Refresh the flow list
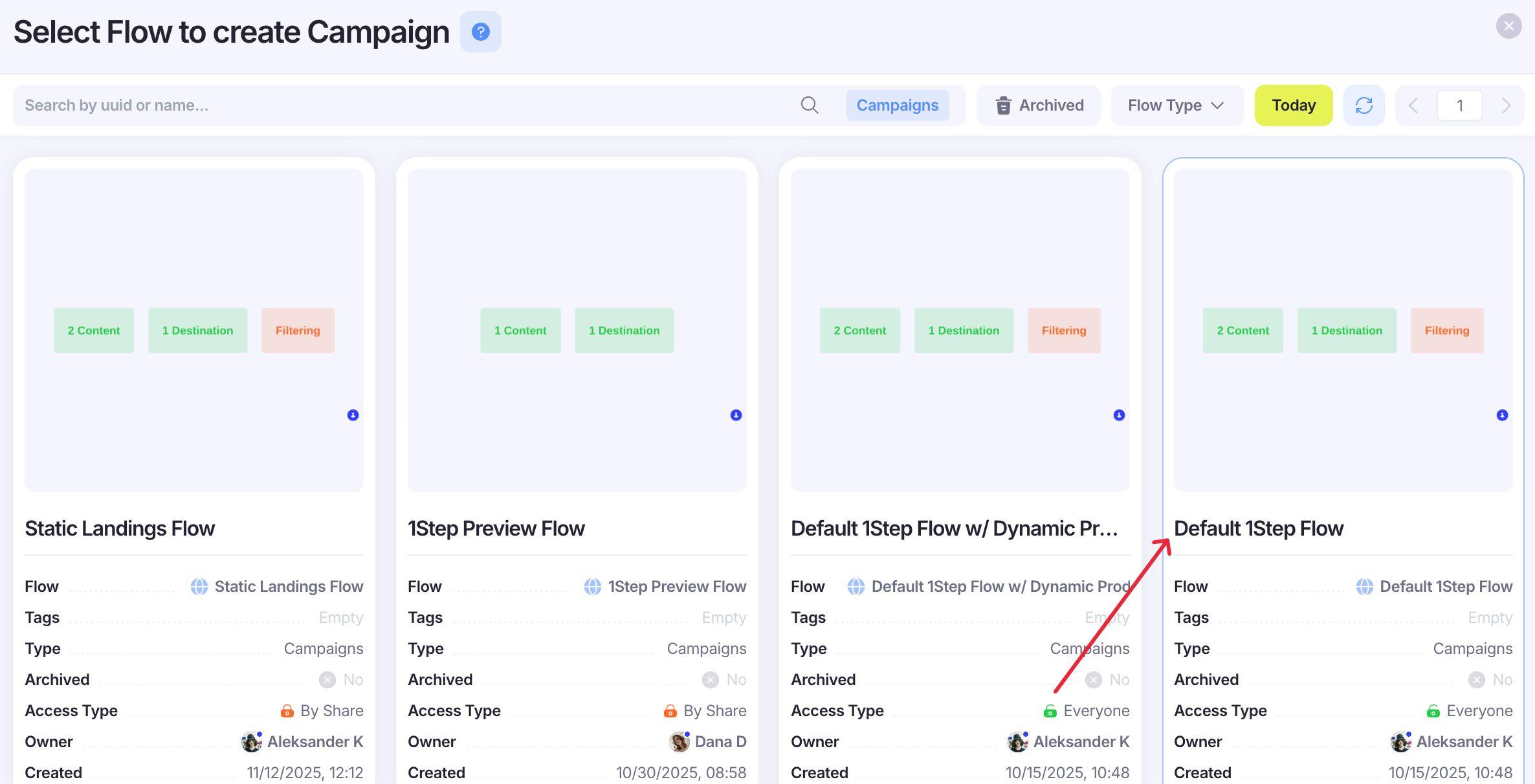Screen dimensions: 1535x784 (x=1364, y=105)
